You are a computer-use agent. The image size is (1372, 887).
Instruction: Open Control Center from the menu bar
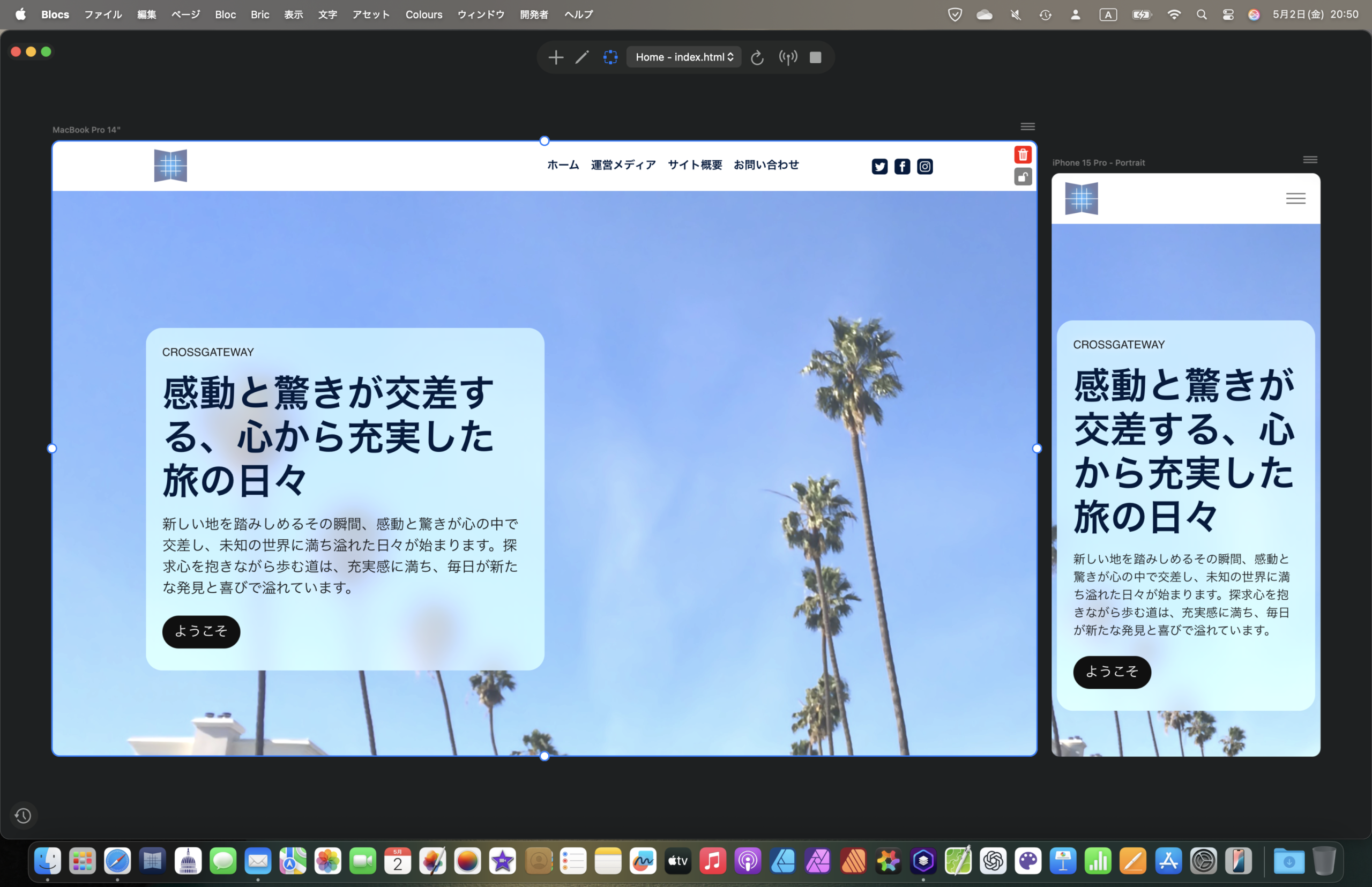tap(1228, 15)
